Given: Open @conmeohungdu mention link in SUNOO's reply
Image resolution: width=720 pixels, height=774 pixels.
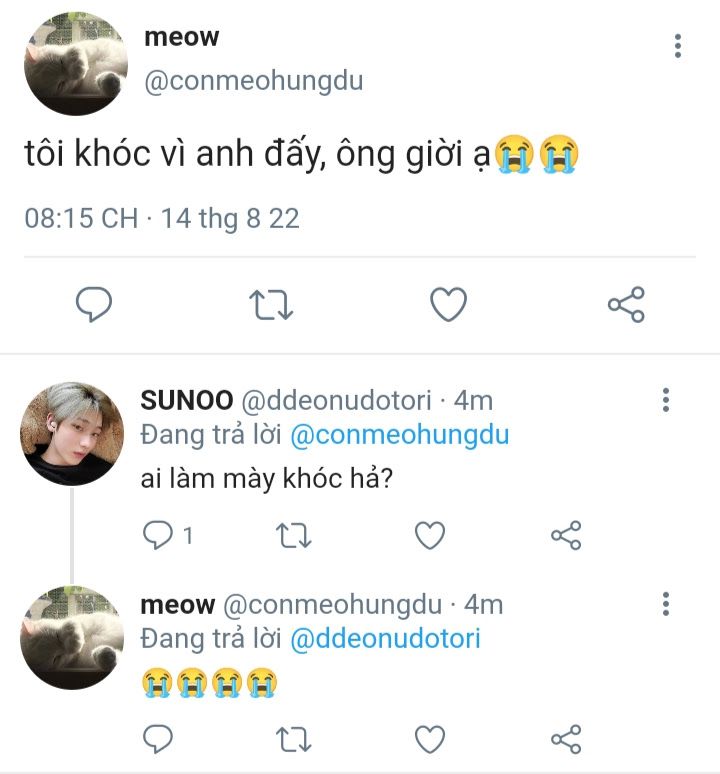Looking at the screenshot, I should point(400,435).
